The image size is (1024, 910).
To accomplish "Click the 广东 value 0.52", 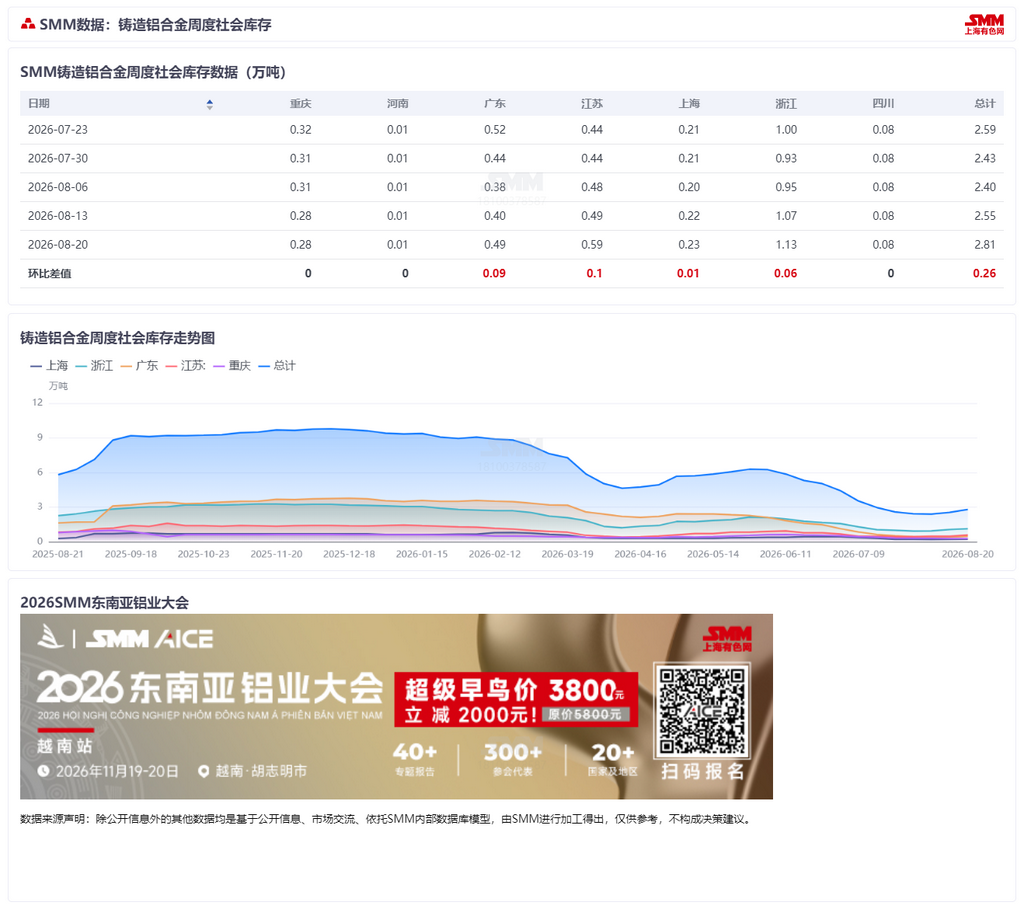I will [x=495, y=129].
